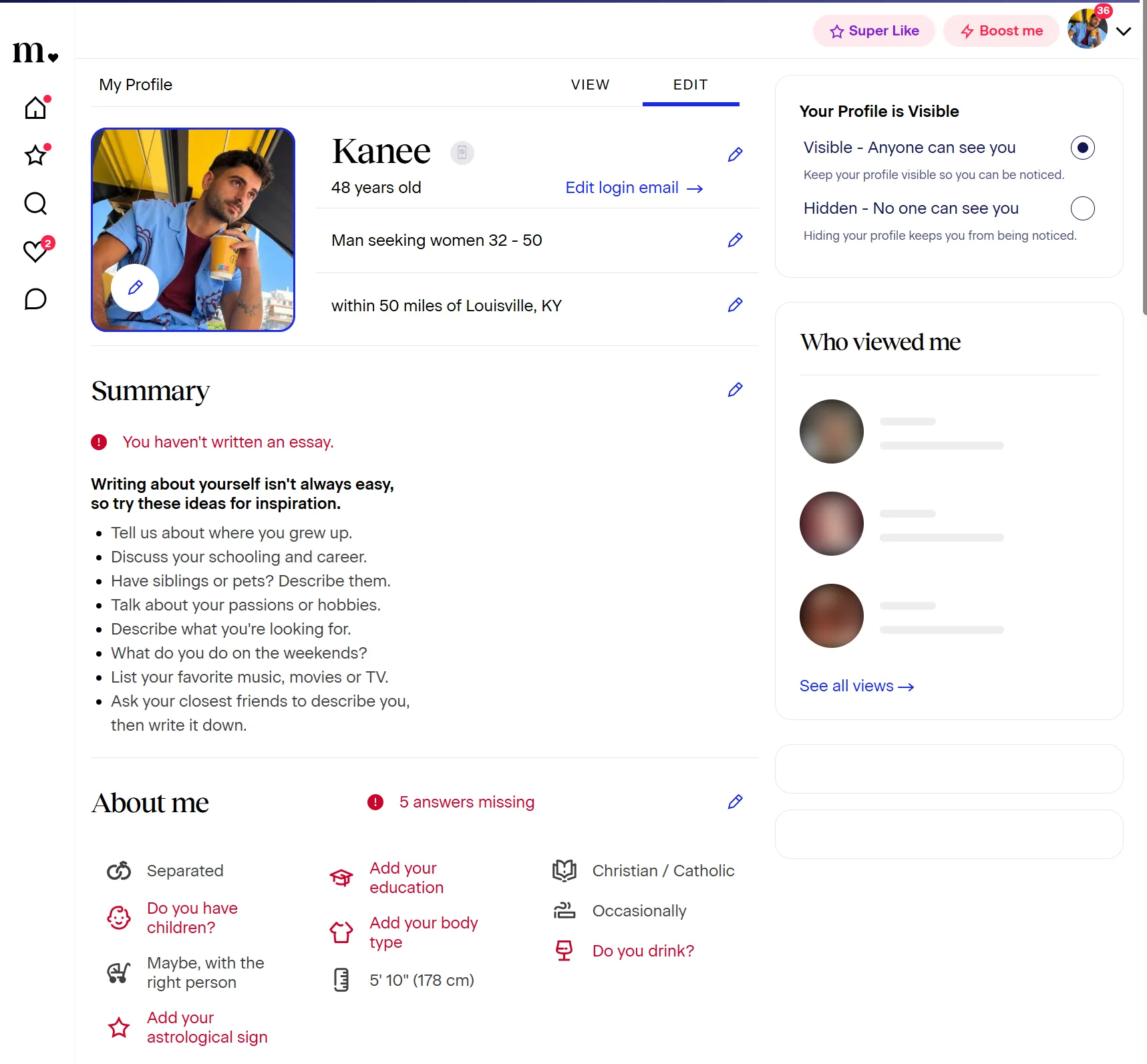Click the wine glass drink icon
This screenshot has height=1064, width=1147.
(x=564, y=950)
